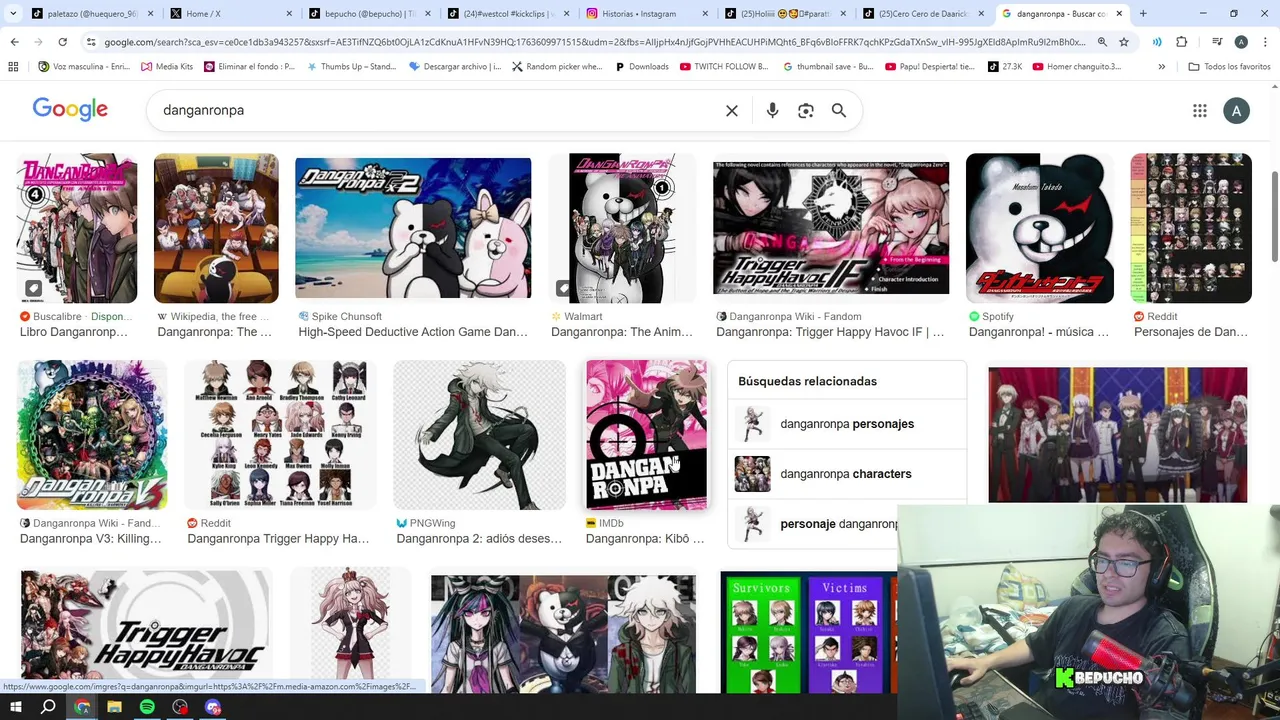Open the Danganronpa 2 Monokuma beach image
This screenshot has width=1280, height=720.
[413, 228]
